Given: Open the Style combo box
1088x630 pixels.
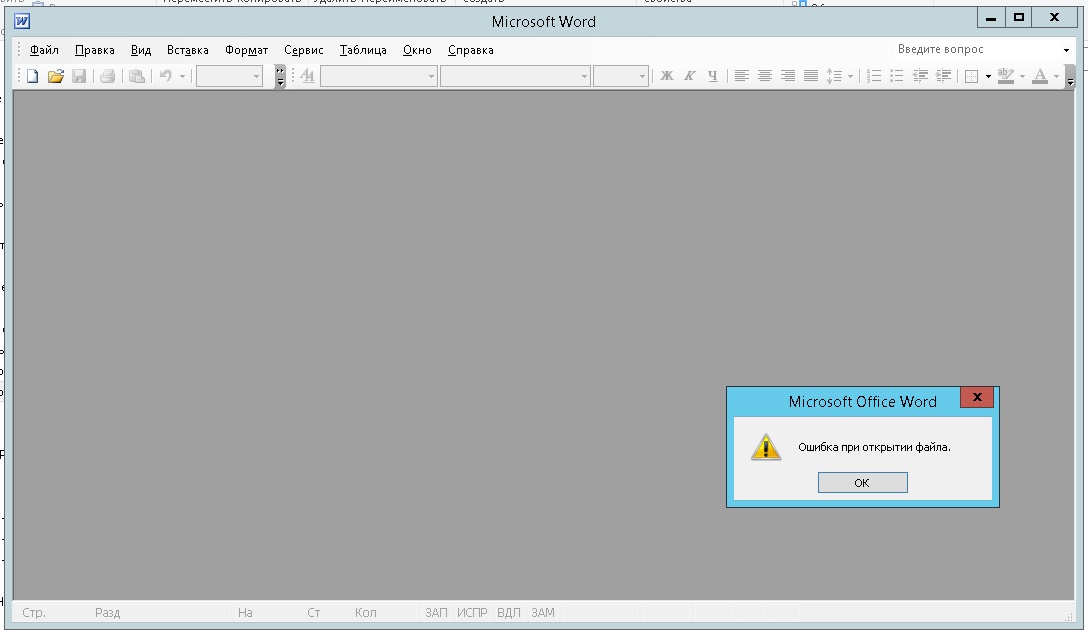Looking at the screenshot, I should pyautogui.click(x=379, y=76).
